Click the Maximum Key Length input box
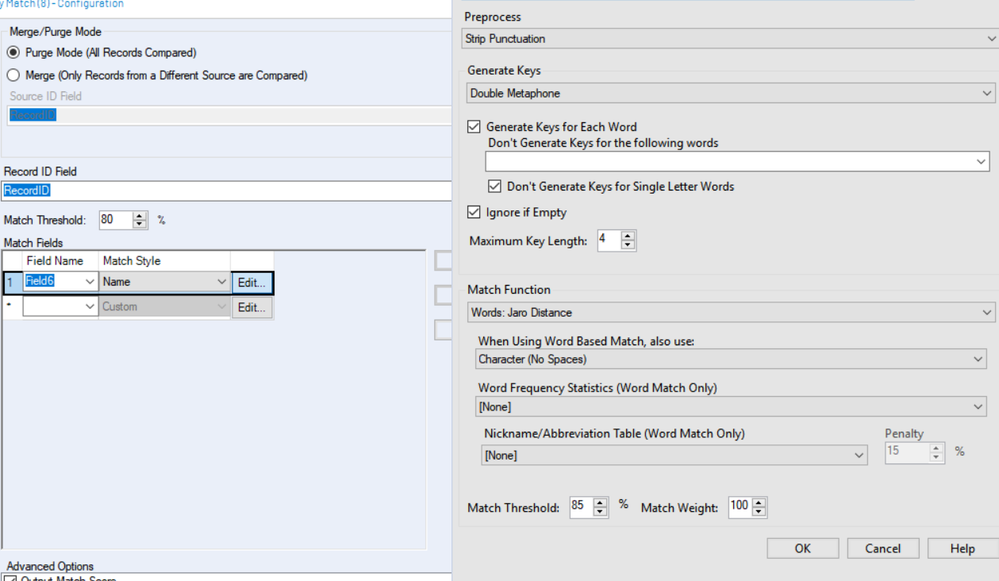The width and height of the screenshot is (999, 581). click(x=609, y=240)
